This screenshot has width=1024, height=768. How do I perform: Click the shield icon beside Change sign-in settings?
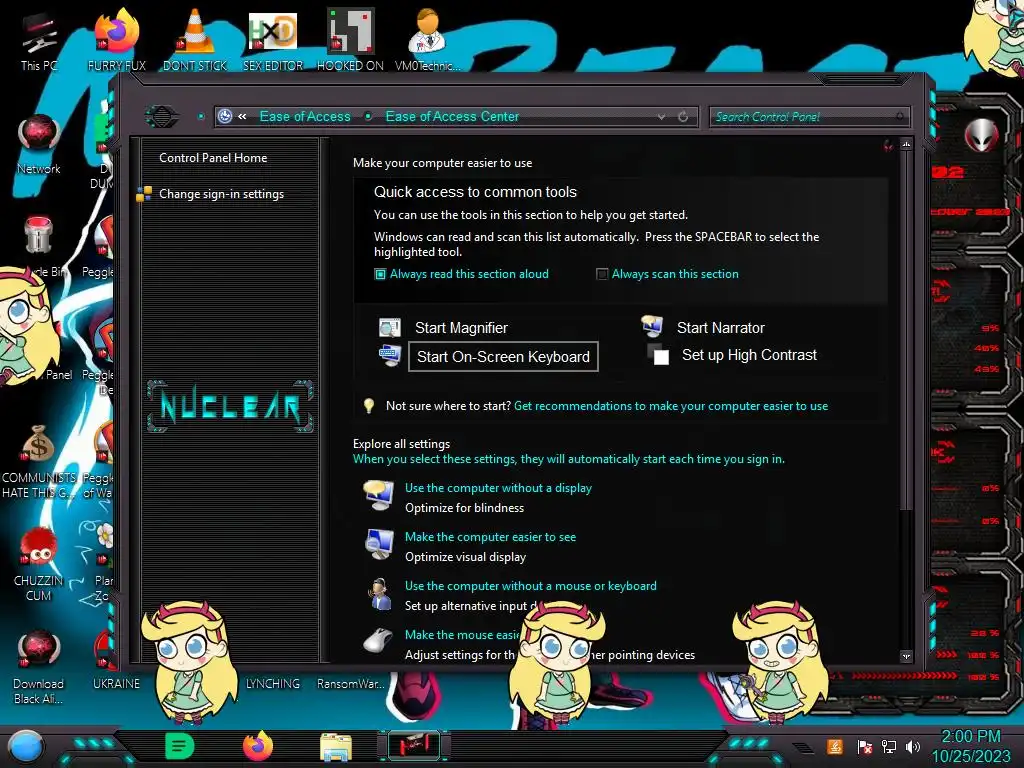pyautogui.click(x=144, y=194)
